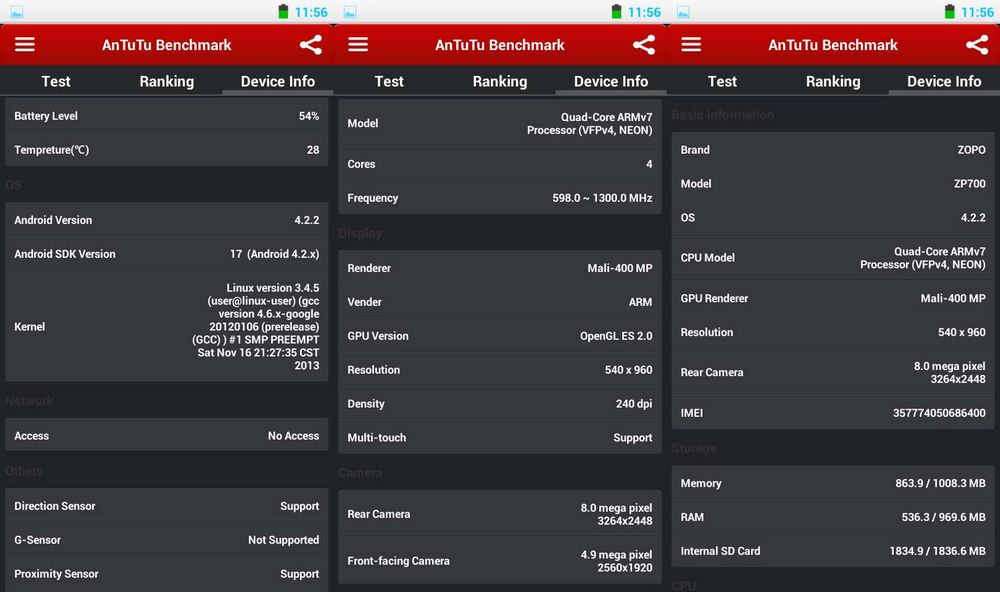Switch to Ranking tab in middle screen
The image size is (1000, 592).
tap(500, 81)
